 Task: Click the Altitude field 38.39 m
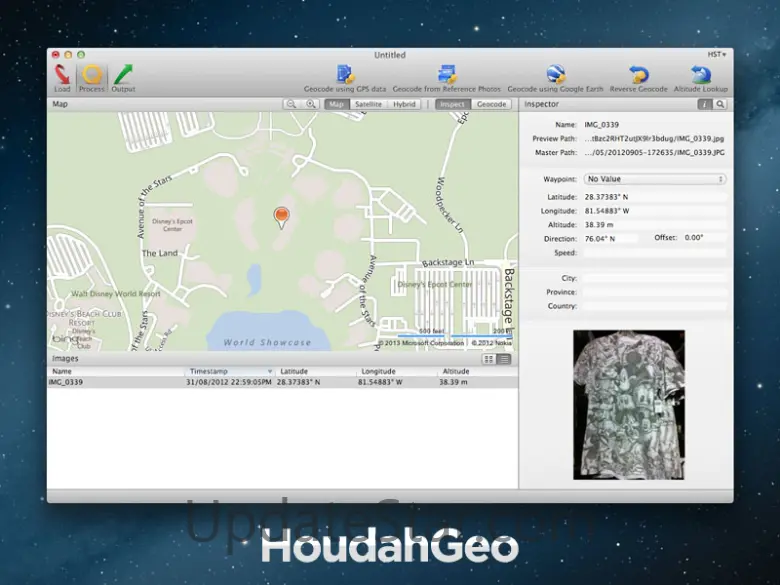pyautogui.click(x=655, y=225)
